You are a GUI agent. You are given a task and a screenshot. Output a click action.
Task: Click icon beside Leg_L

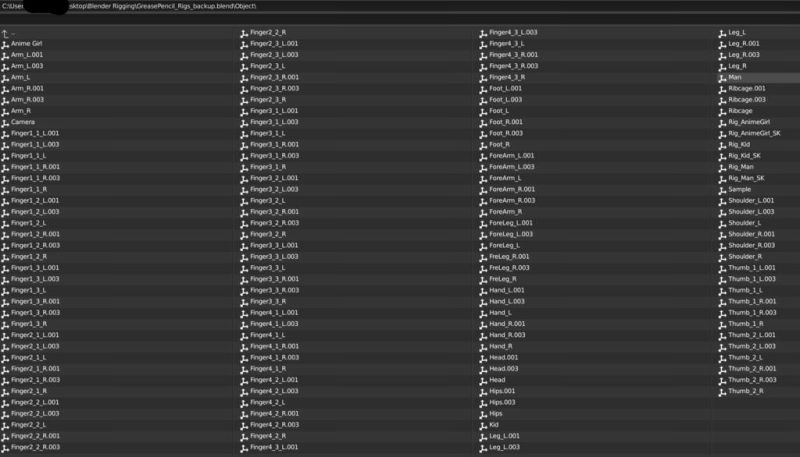click(722, 33)
